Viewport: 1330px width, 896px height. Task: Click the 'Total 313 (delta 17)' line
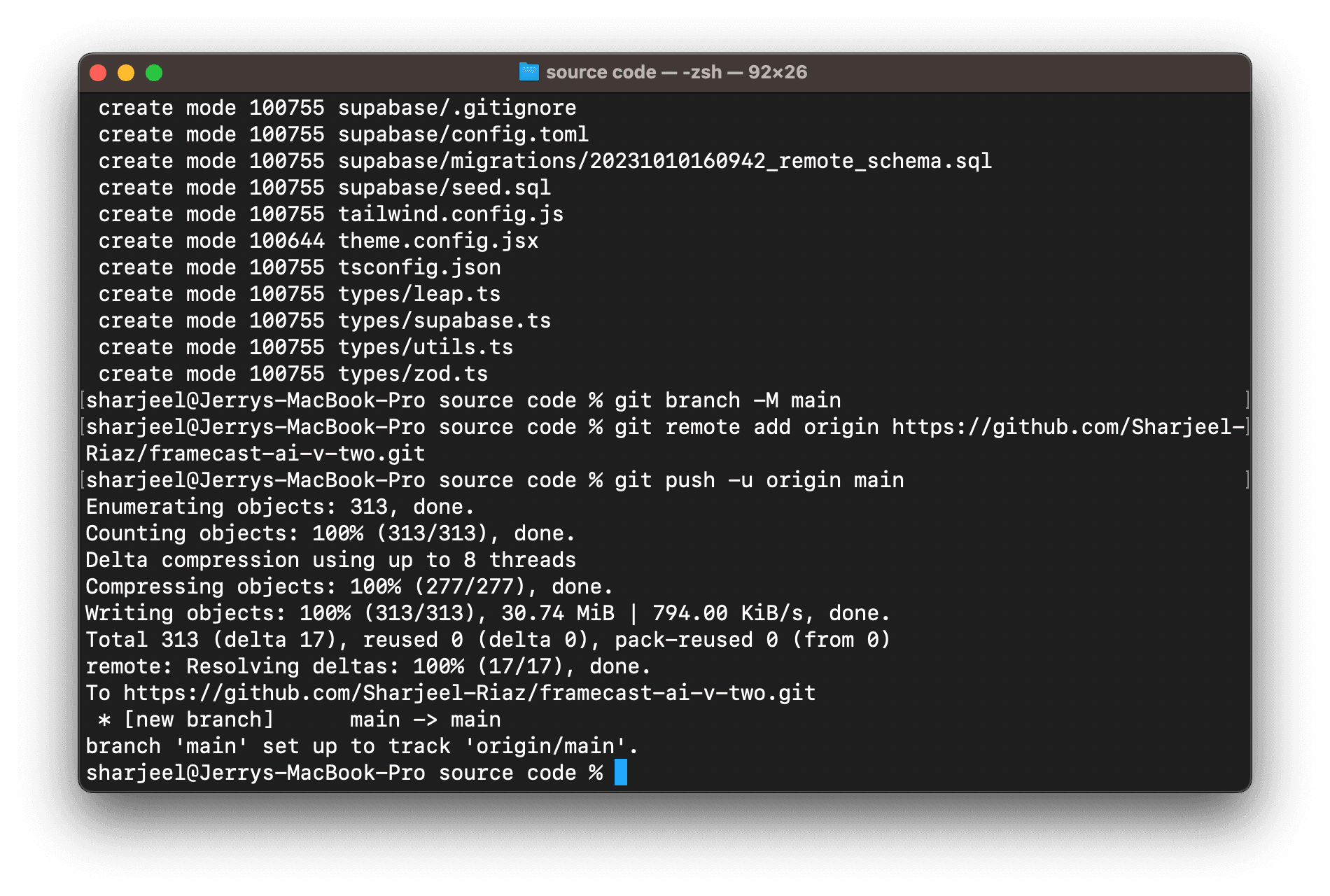click(x=488, y=640)
